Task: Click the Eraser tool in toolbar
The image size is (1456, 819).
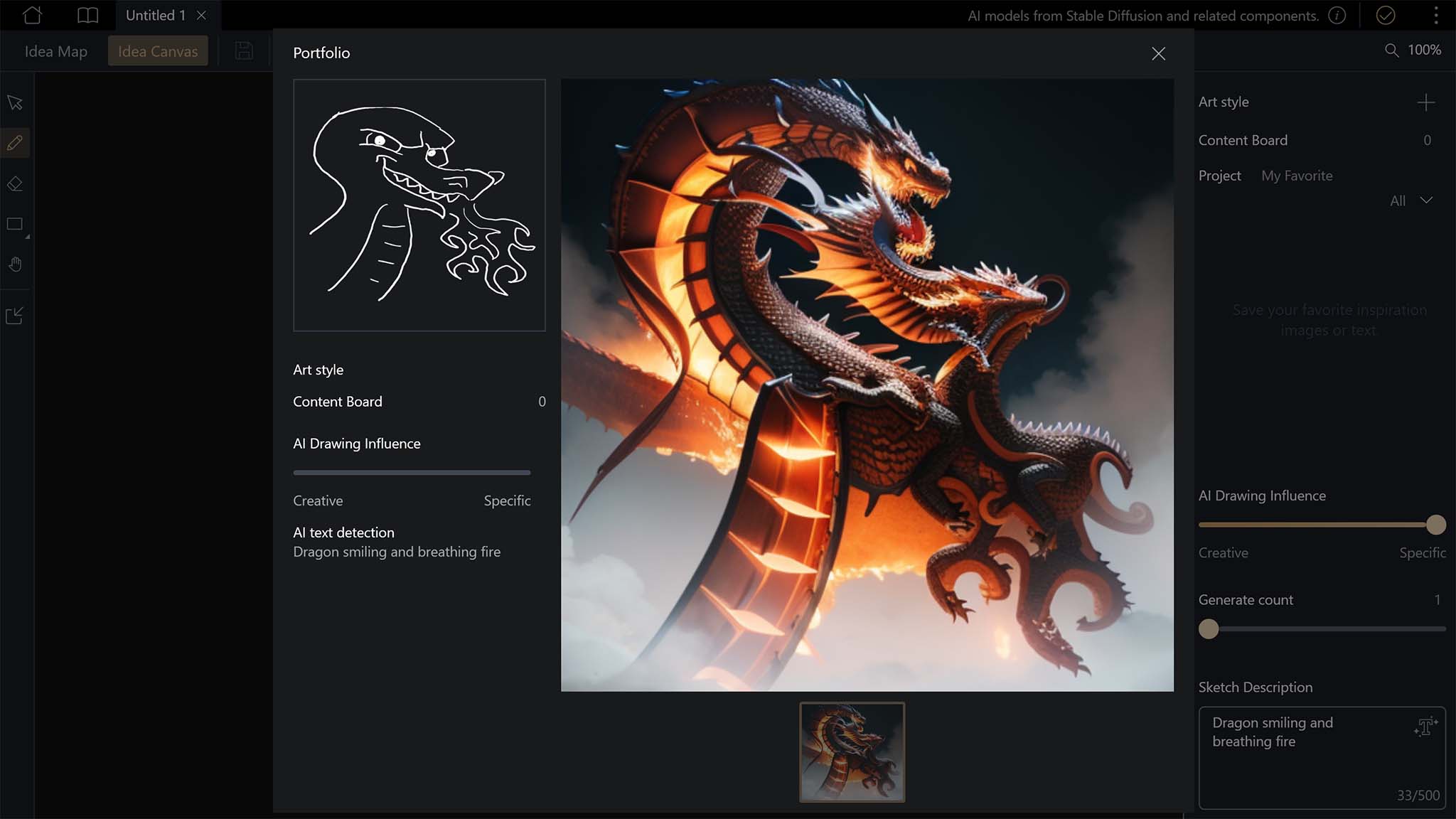Action: tap(15, 183)
